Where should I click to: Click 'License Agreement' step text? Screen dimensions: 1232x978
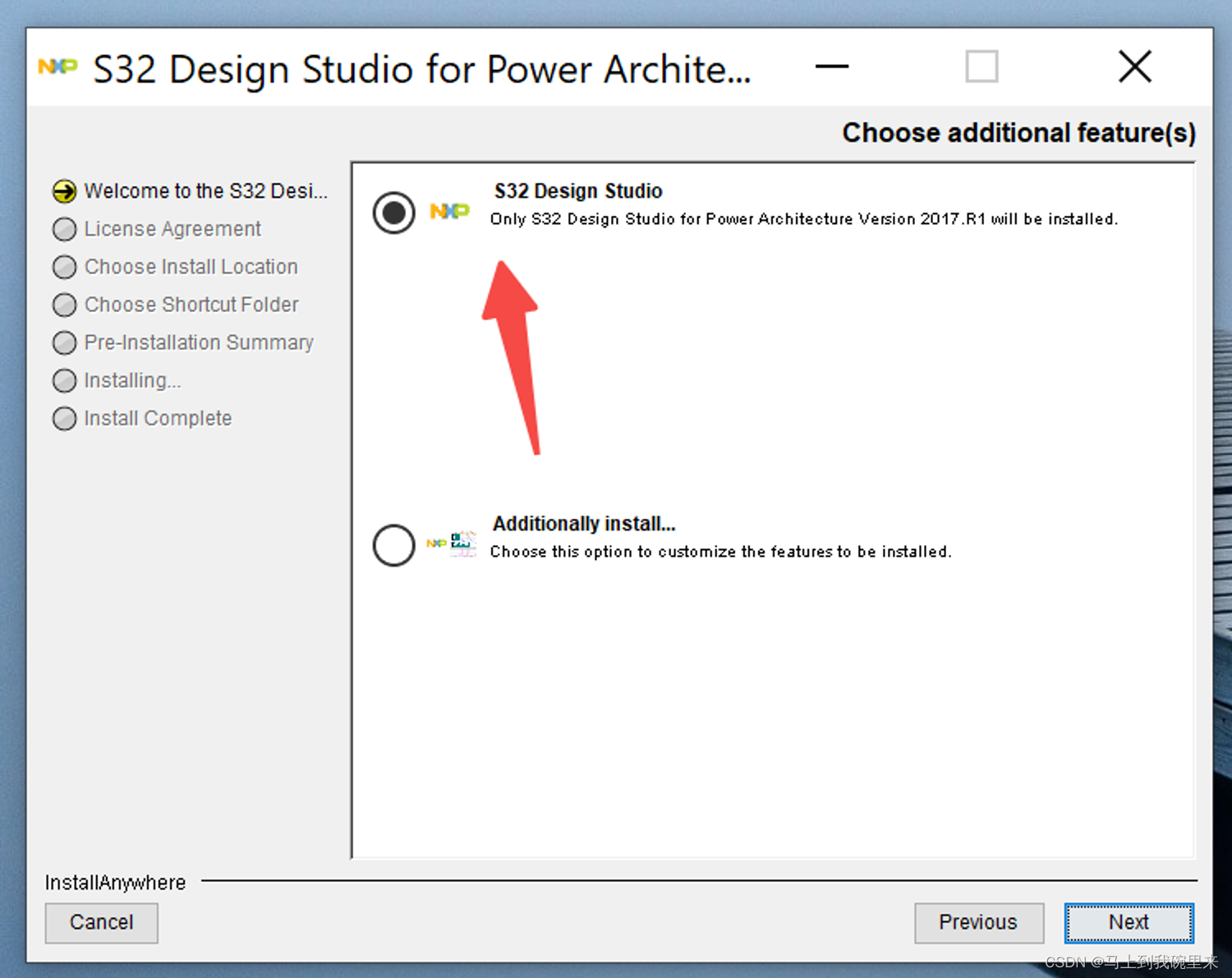point(172,229)
